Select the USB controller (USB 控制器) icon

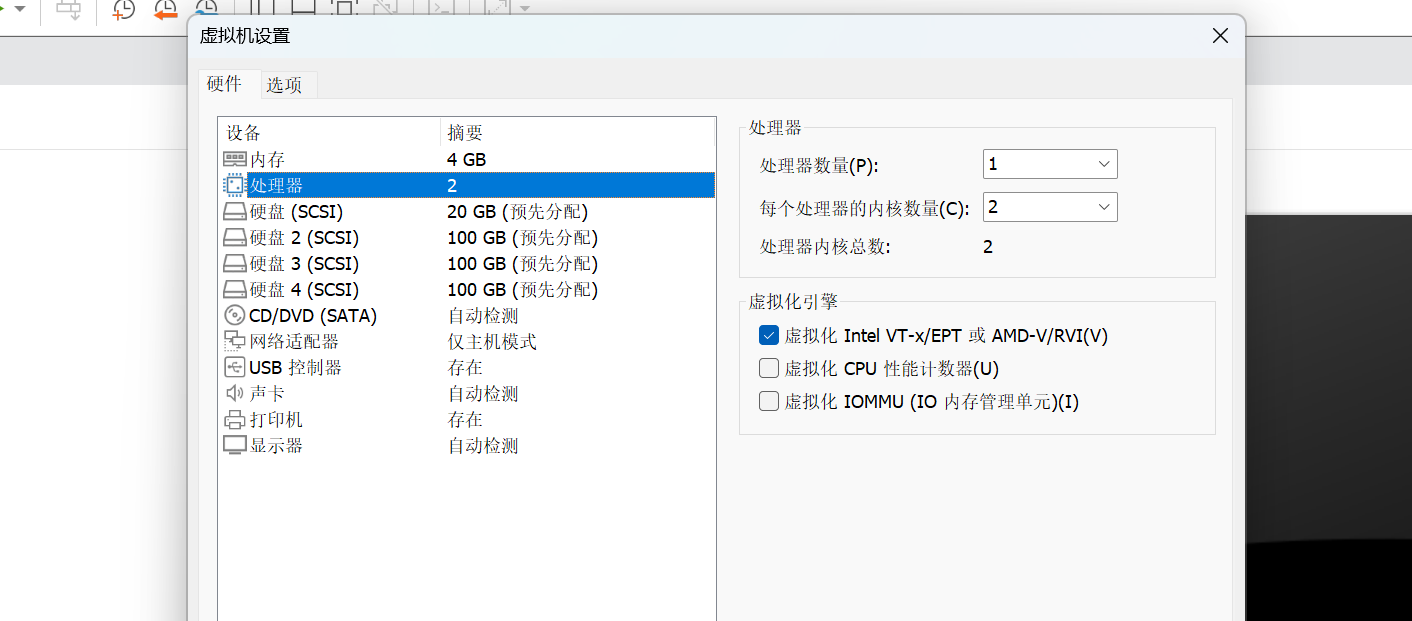click(x=234, y=368)
